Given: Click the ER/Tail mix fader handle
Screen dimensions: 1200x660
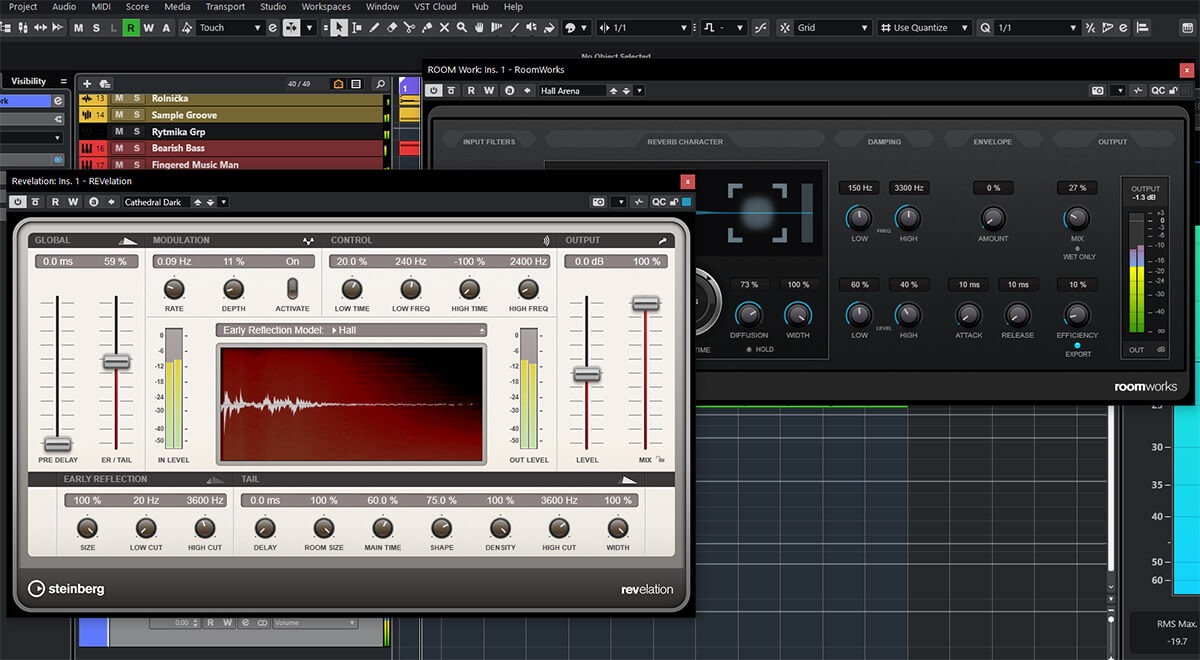Looking at the screenshot, I should [117, 362].
